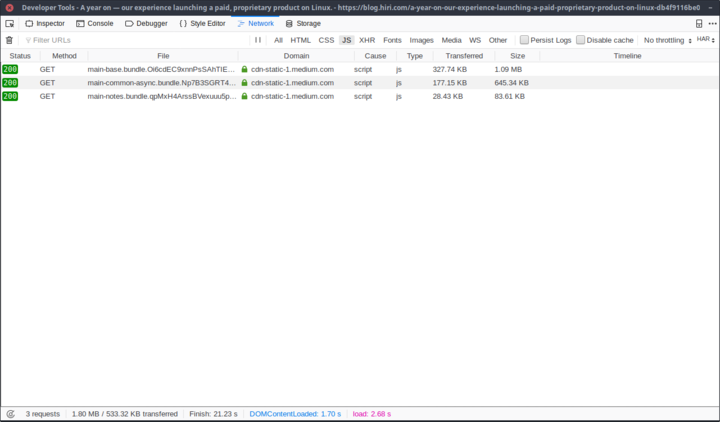Image resolution: width=720 pixels, height=422 pixels.
Task: Toggle the JS filter button
Action: (346, 40)
